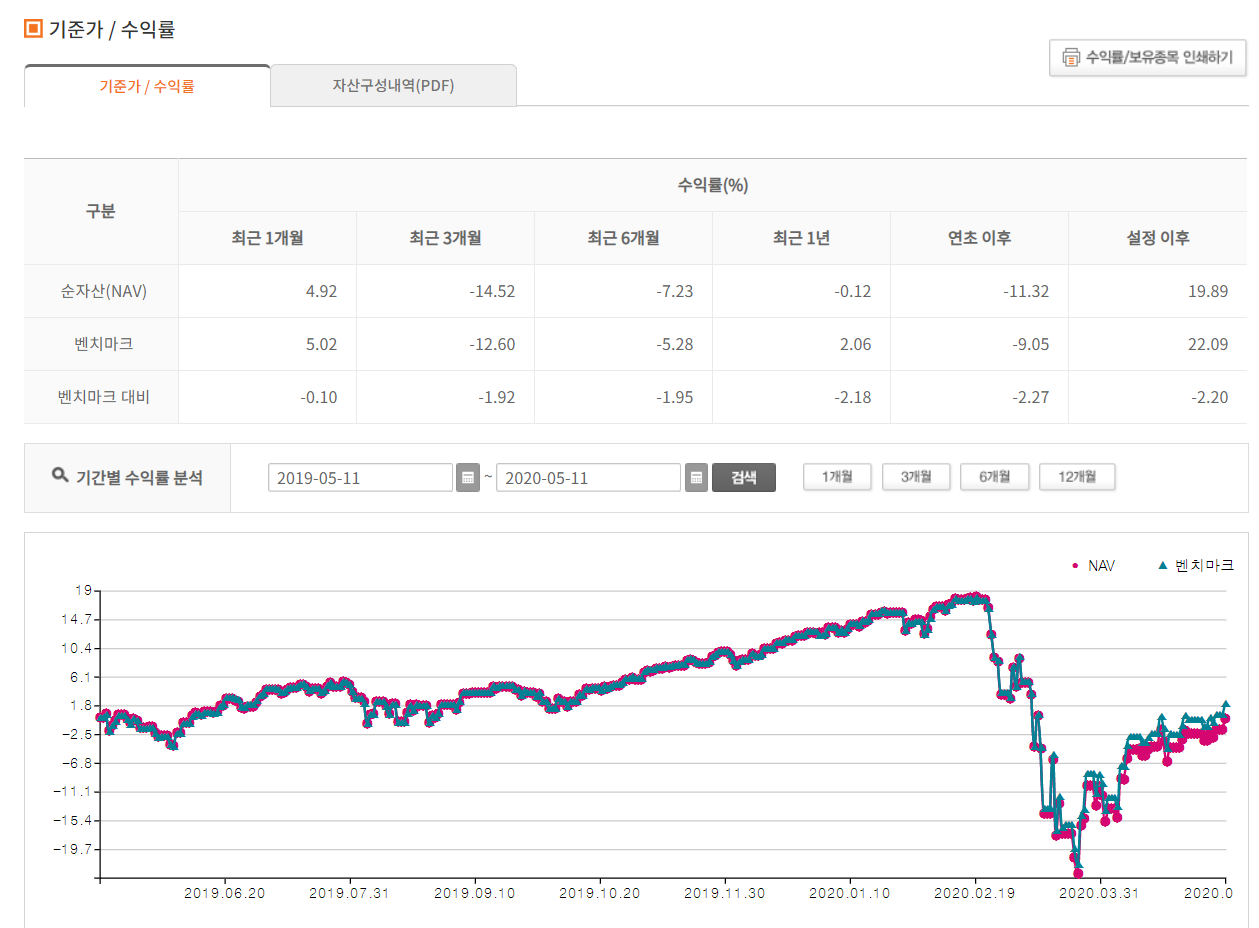
Task: Click the NAV since-inception value 19.89
Action: point(1207,292)
